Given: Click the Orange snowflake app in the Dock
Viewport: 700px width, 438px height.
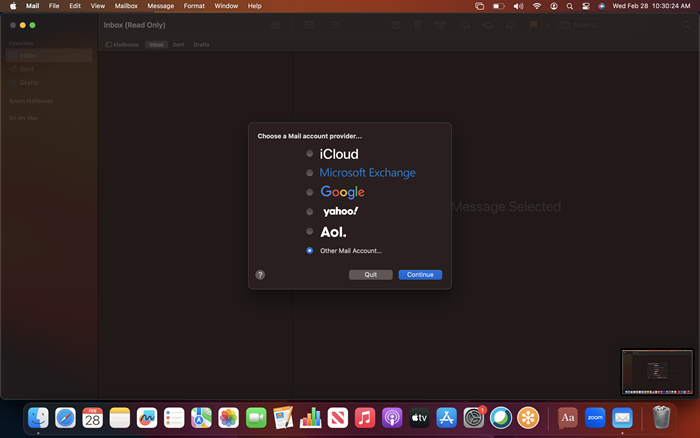Looking at the screenshot, I should pyautogui.click(x=528, y=418).
